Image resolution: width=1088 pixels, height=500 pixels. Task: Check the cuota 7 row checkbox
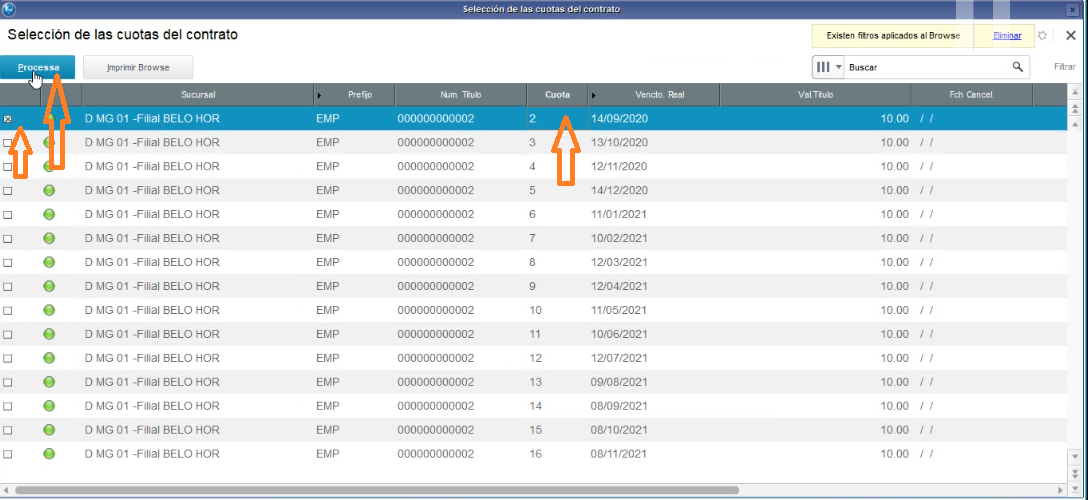point(8,239)
